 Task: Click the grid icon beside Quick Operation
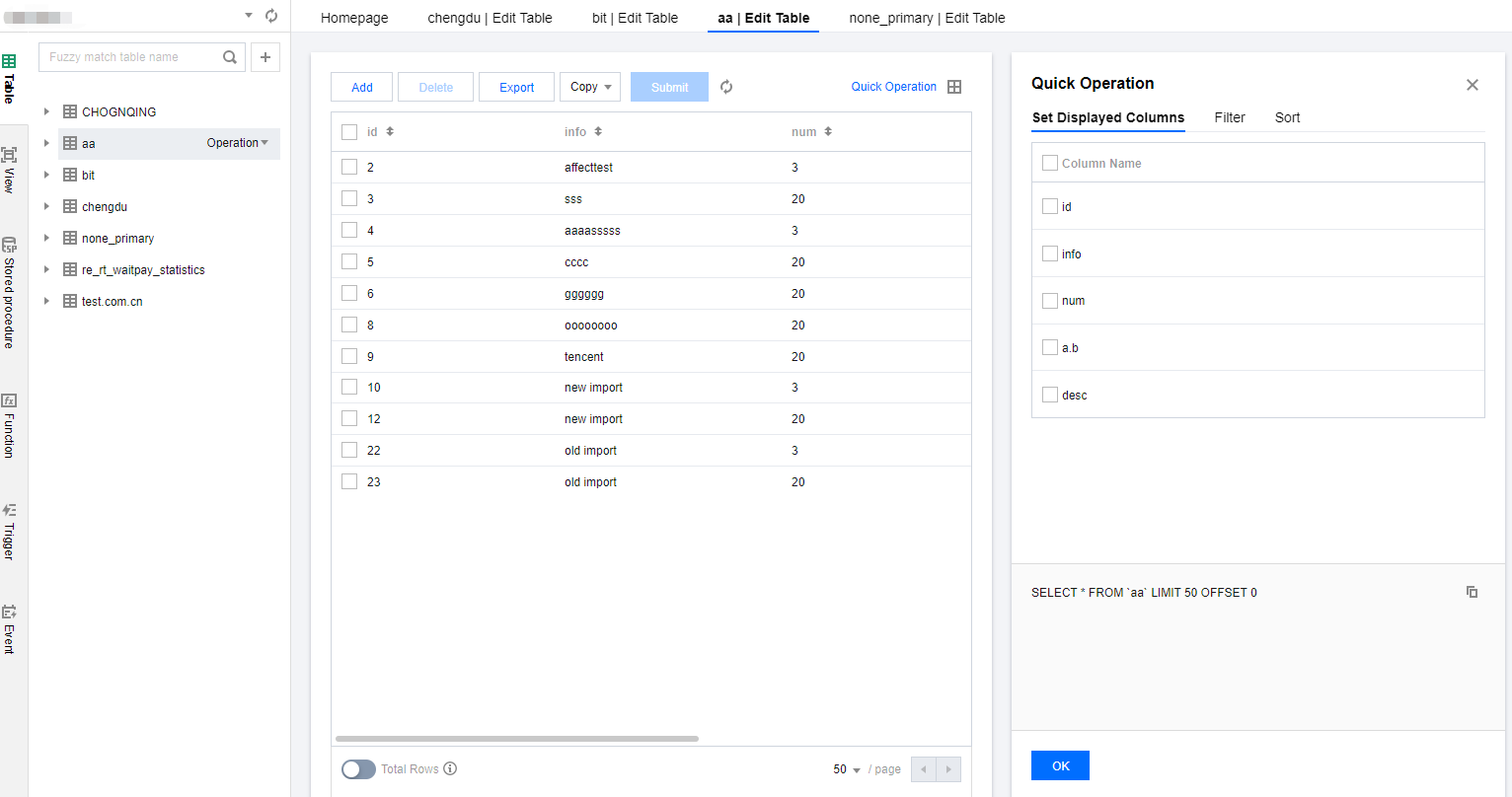coord(954,87)
